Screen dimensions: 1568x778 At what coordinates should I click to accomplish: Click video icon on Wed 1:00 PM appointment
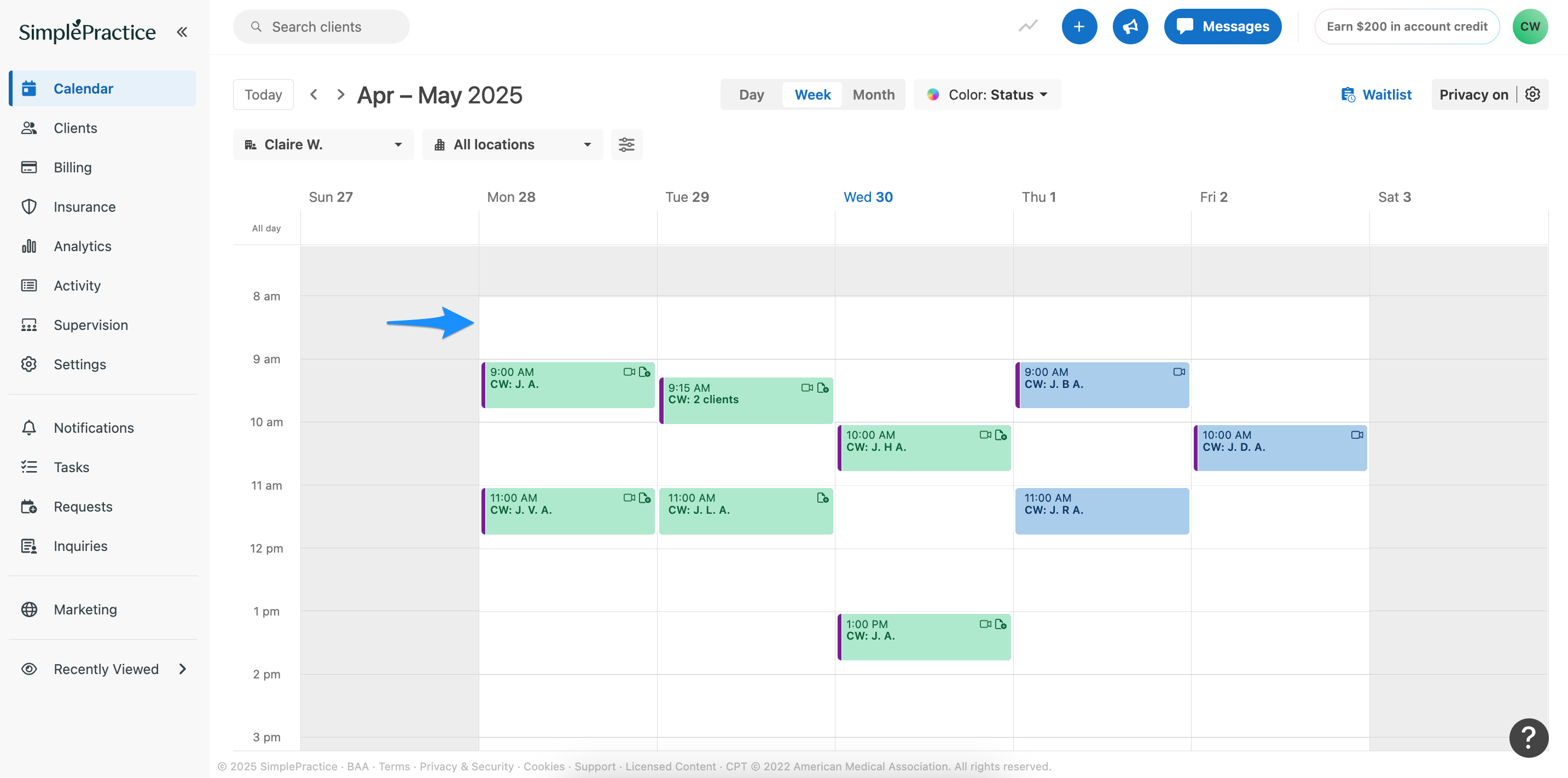click(x=985, y=624)
